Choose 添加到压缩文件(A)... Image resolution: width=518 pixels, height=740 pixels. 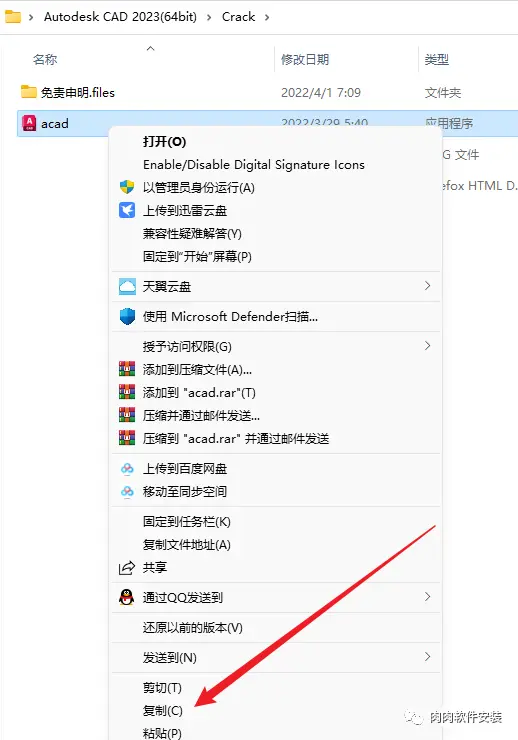[197, 370]
